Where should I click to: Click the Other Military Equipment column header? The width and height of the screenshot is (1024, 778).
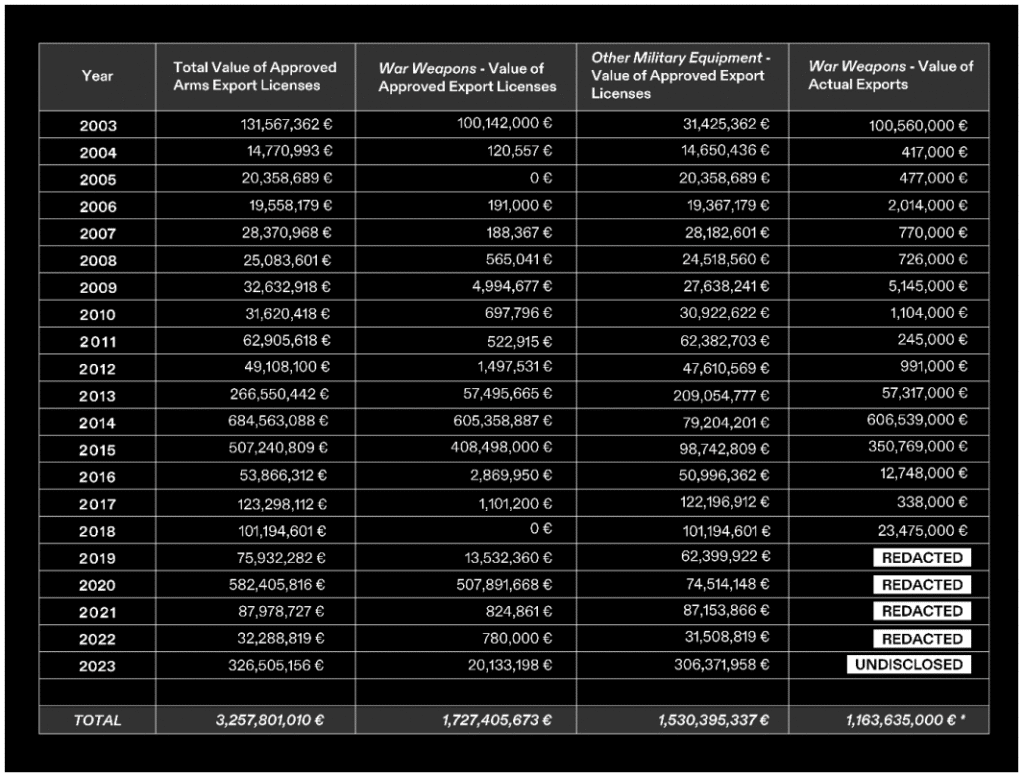pyautogui.click(x=680, y=76)
